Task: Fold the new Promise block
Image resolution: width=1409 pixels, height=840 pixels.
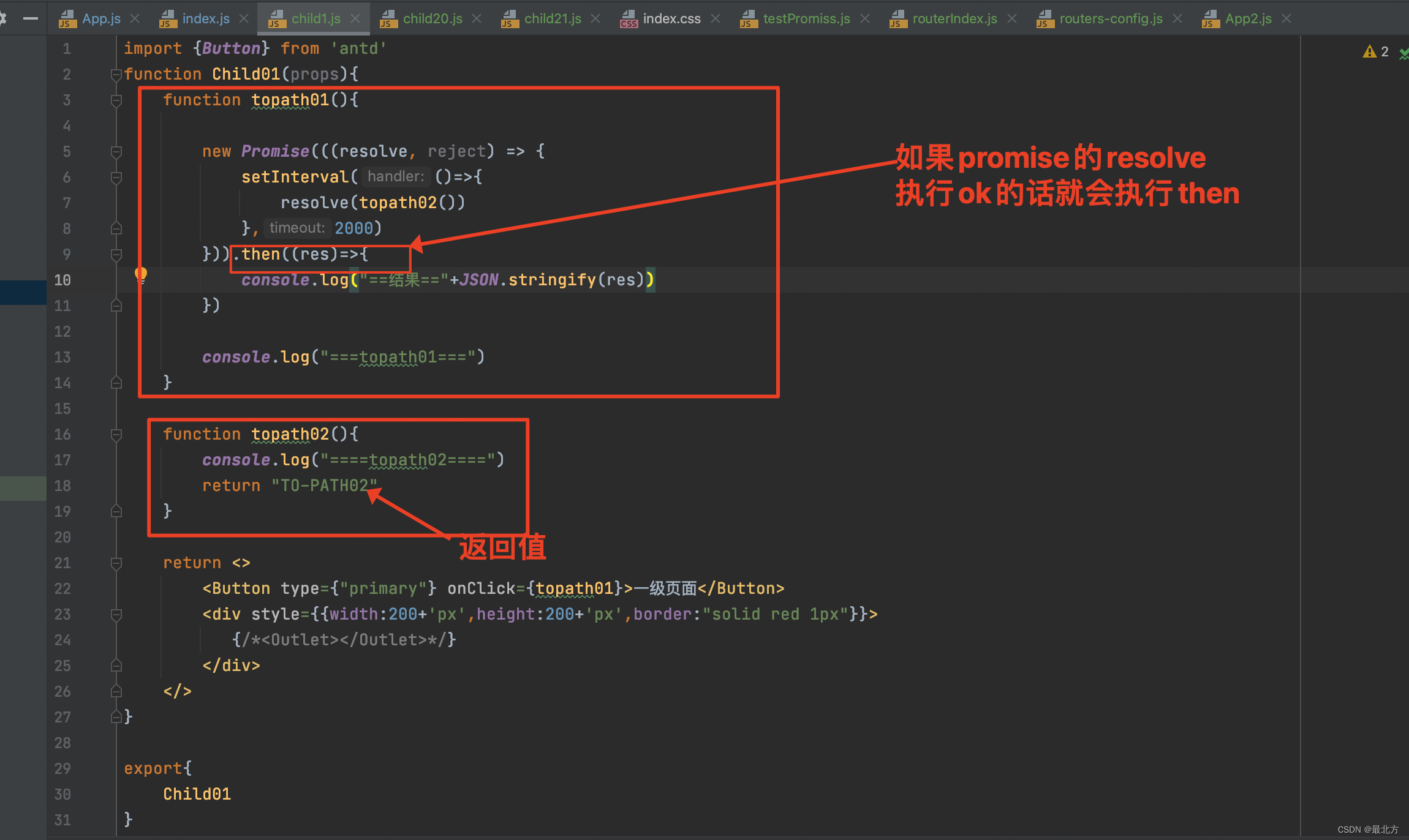Action: 116,151
